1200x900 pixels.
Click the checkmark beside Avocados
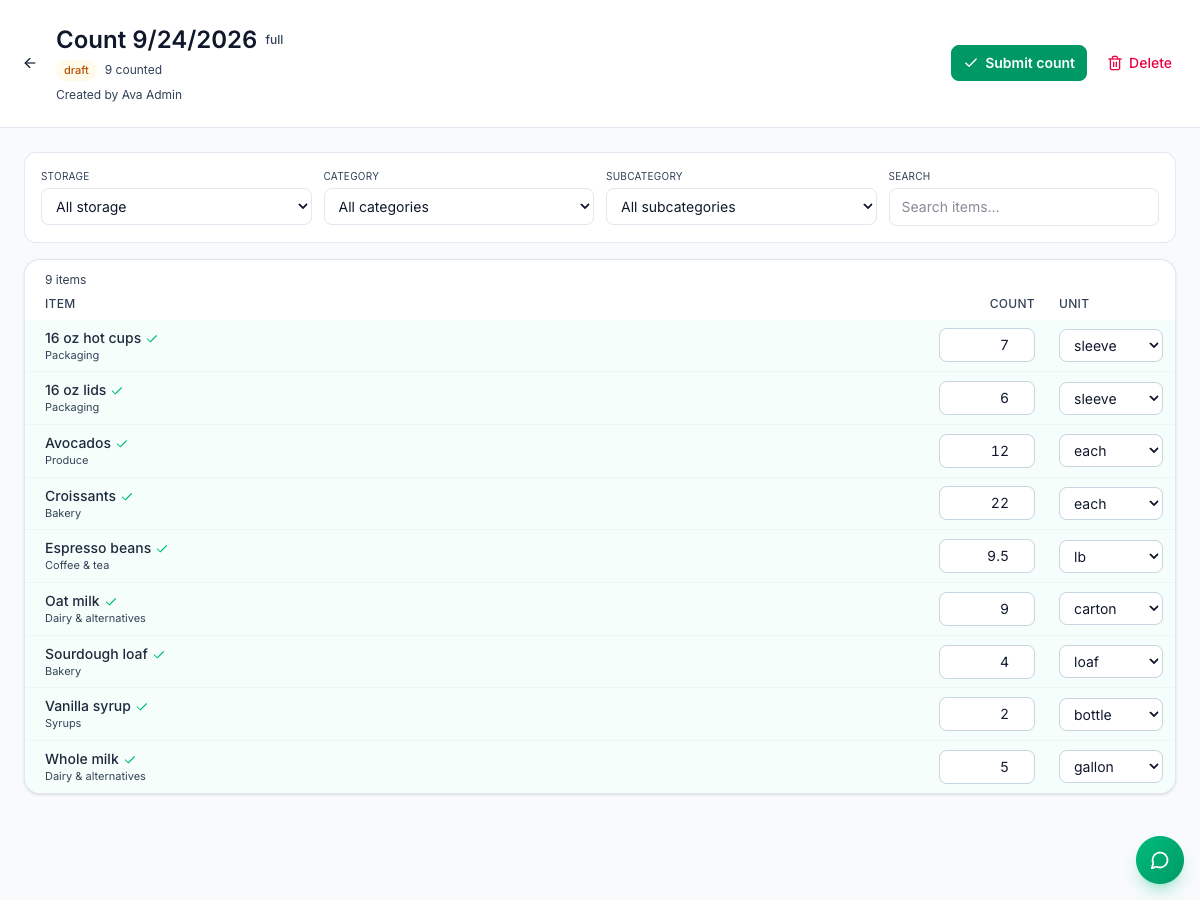point(122,444)
